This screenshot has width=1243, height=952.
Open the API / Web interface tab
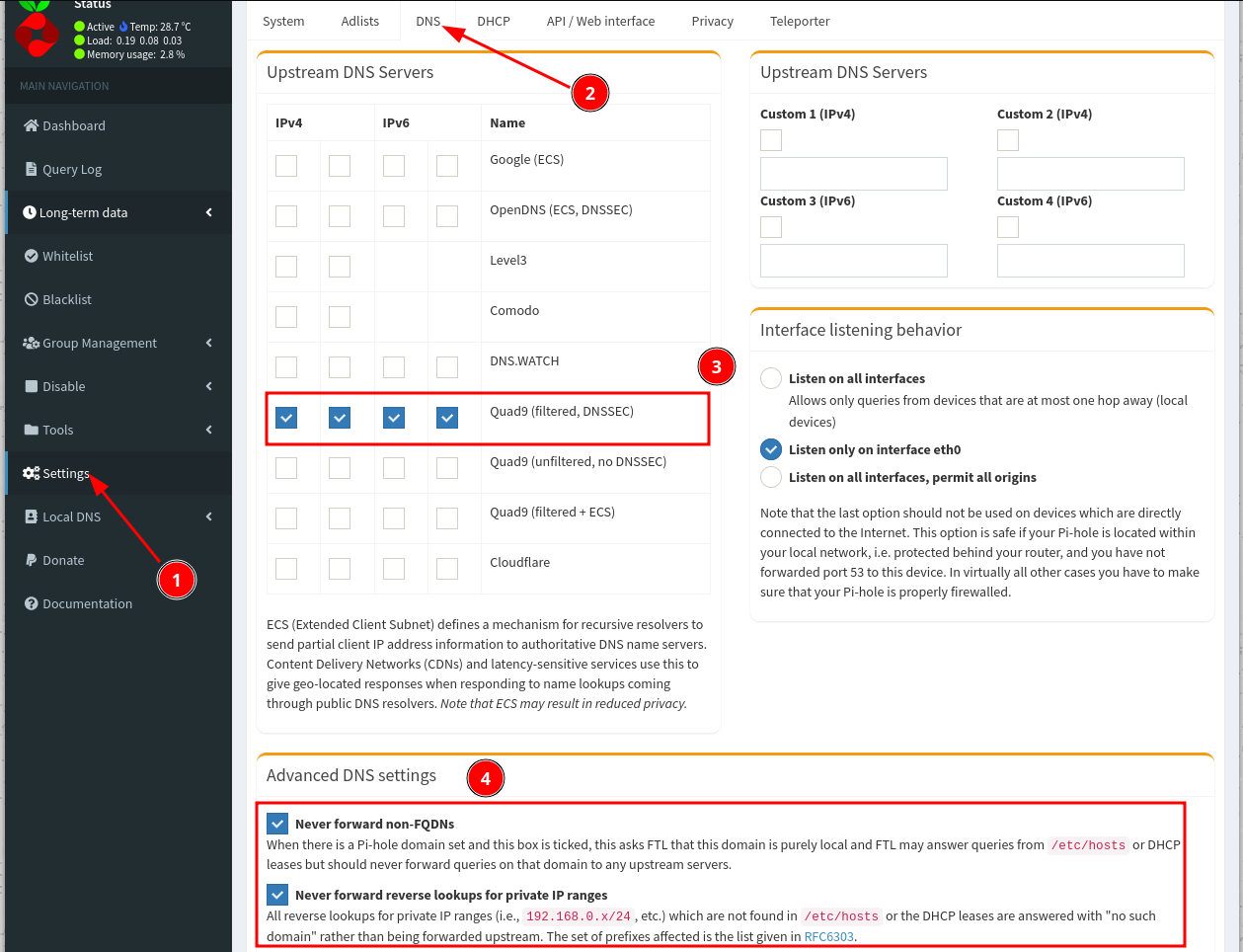601,21
